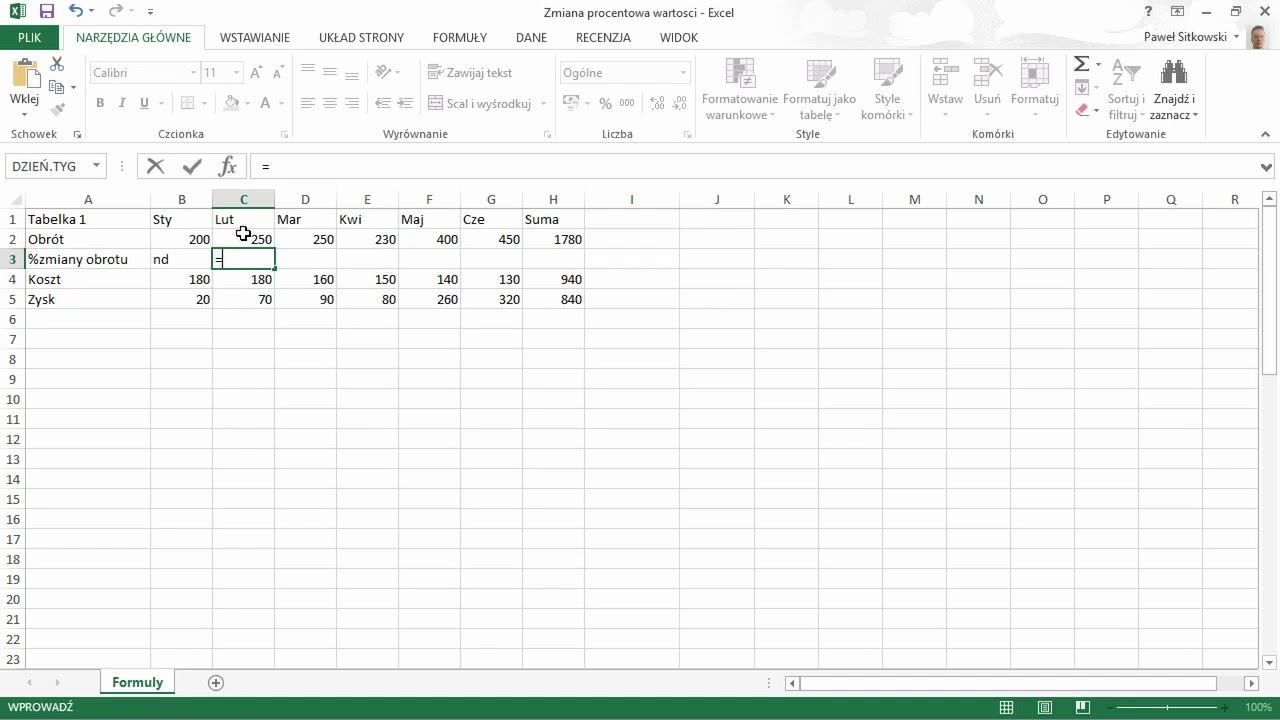The image size is (1280, 720).
Task: Expand the formula bar chevron
Action: (x=1267, y=167)
